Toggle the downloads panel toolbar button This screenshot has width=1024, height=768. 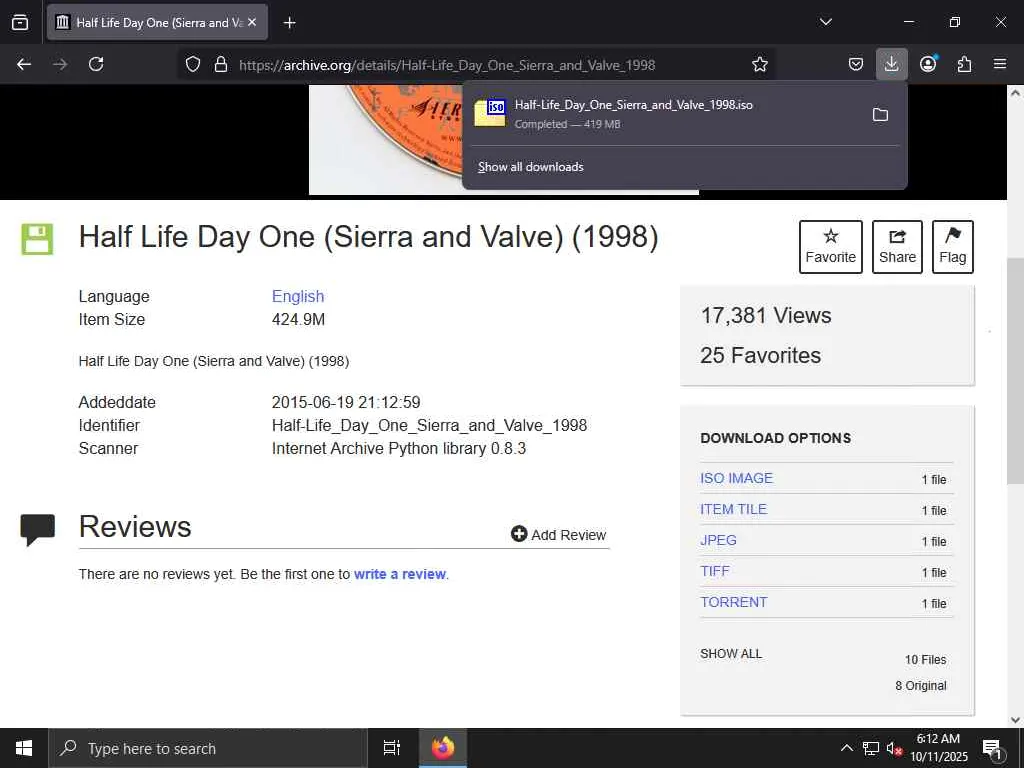(x=891, y=64)
